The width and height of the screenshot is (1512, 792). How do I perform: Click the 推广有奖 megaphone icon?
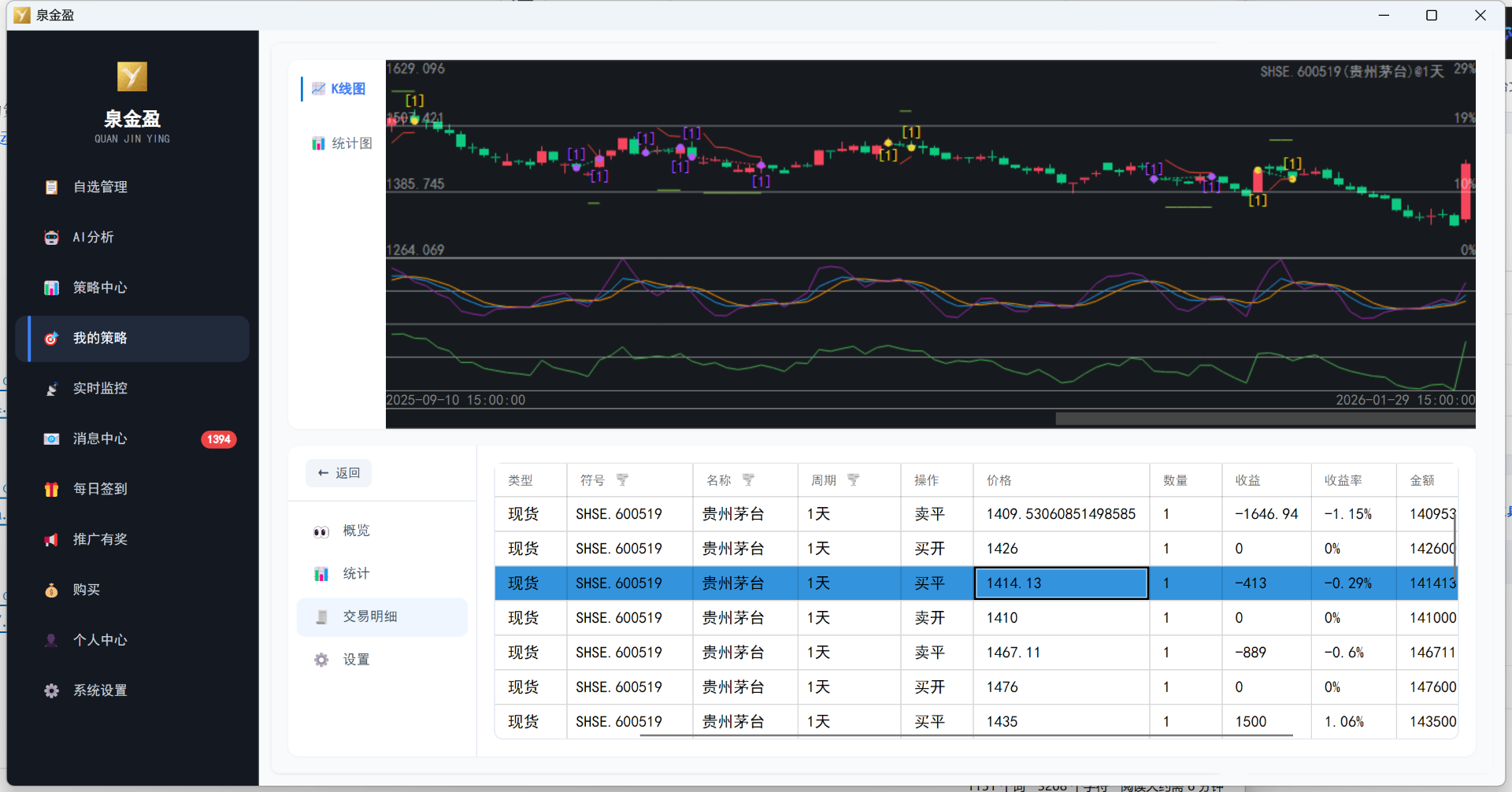point(52,540)
